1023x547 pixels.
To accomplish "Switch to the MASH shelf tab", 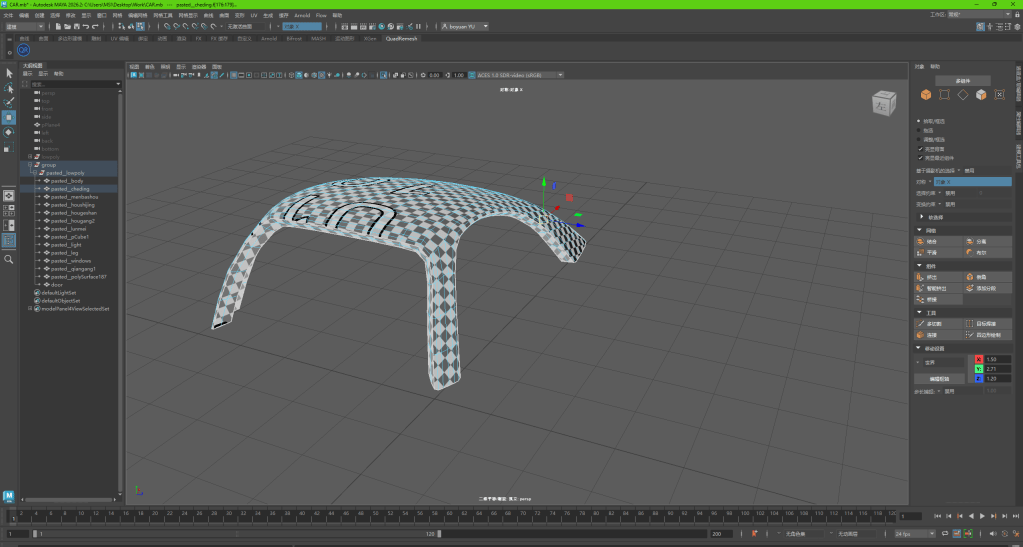I will pos(318,38).
